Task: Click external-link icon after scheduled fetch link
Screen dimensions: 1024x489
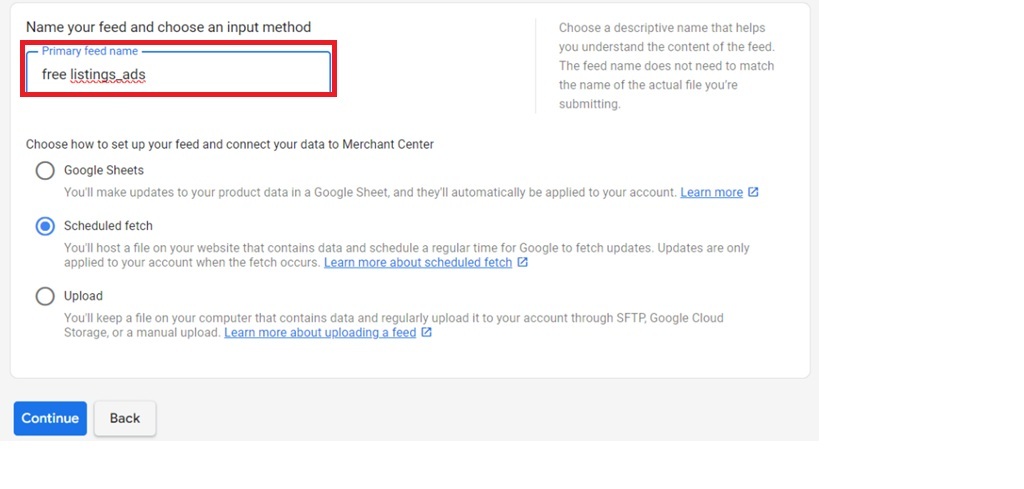Action: click(523, 262)
